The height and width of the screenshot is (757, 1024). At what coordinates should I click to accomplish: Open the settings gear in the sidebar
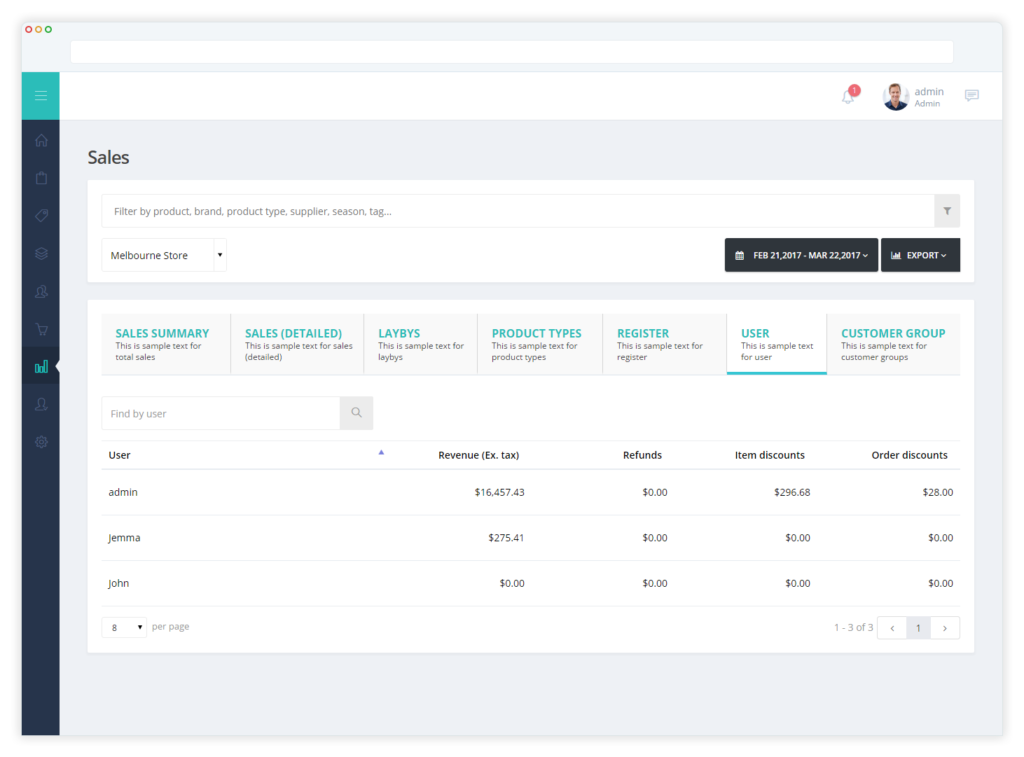point(40,441)
